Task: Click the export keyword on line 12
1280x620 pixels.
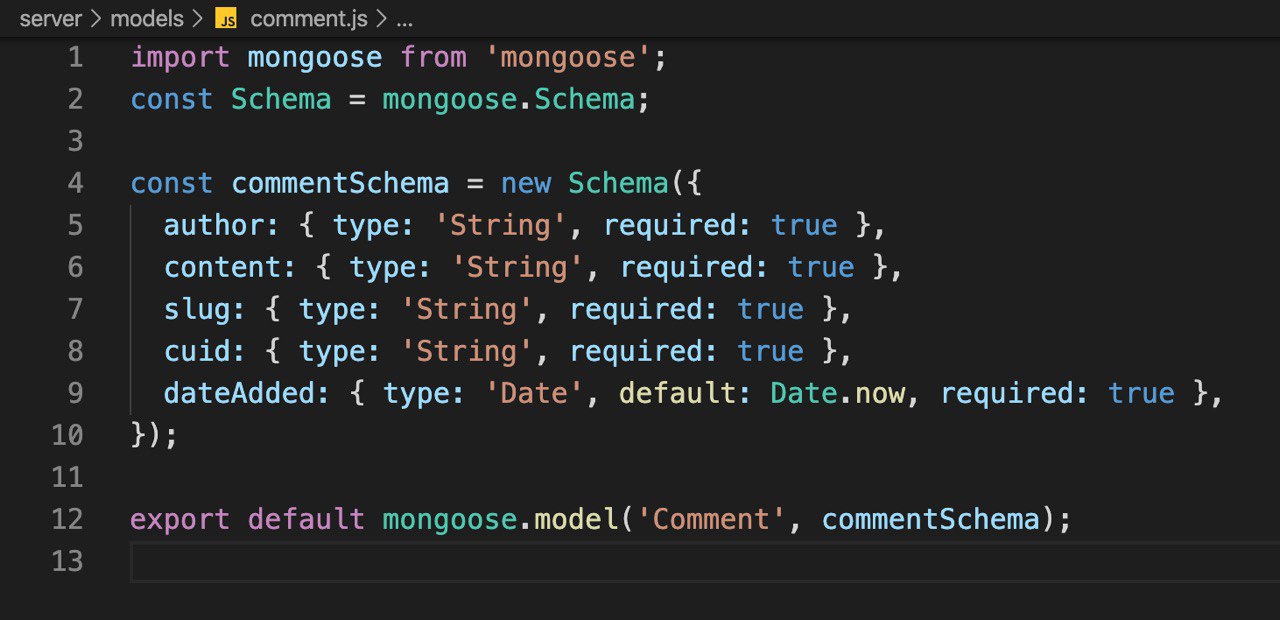Action: click(x=180, y=519)
